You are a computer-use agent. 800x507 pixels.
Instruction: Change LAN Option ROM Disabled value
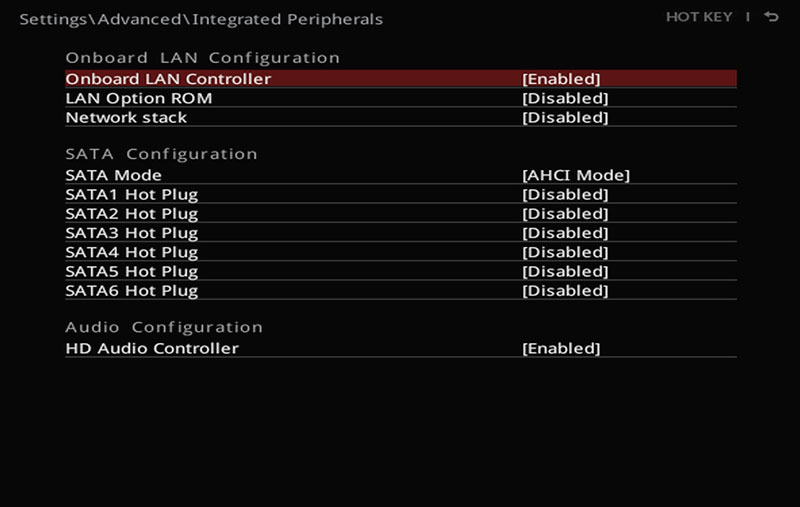(x=565, y=98)
